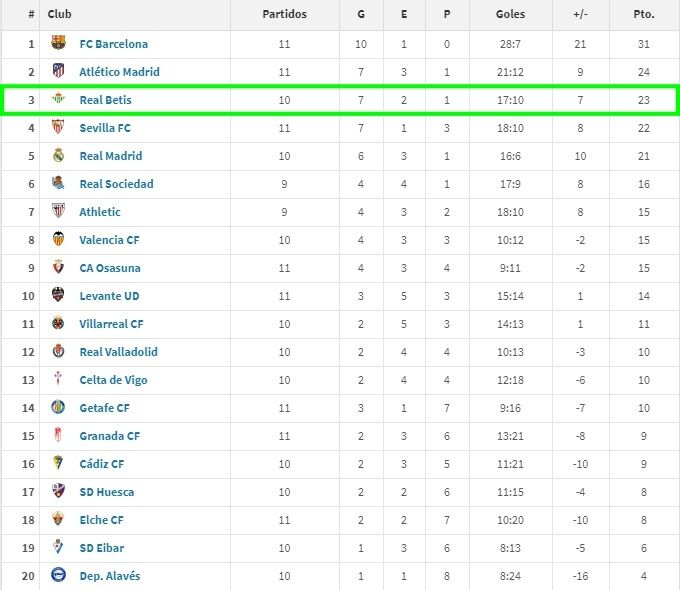This screenshot has height=590, width=680.
Task: Click the Club column header
Action: tap(59, 15)
